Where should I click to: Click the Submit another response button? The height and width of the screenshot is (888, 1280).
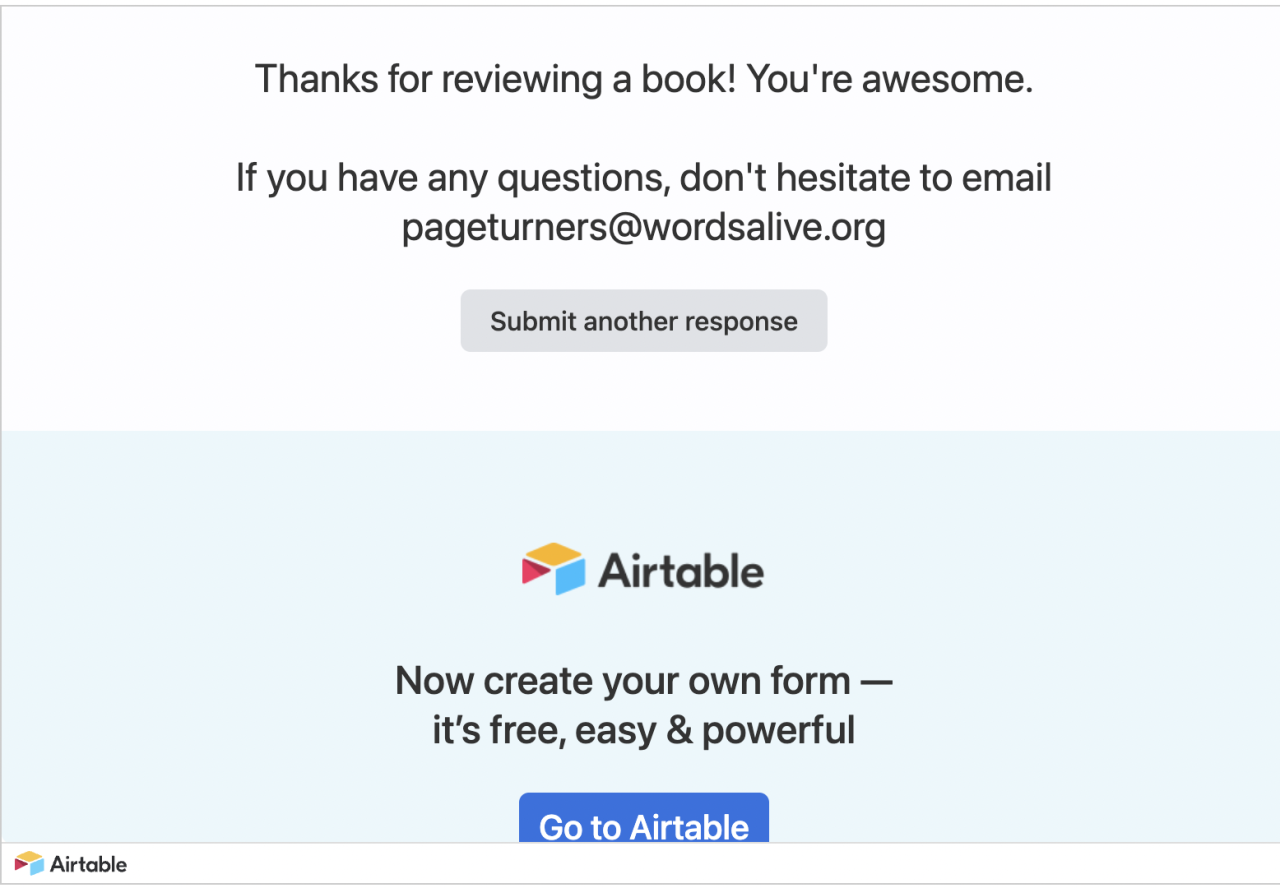click(644, 321)
